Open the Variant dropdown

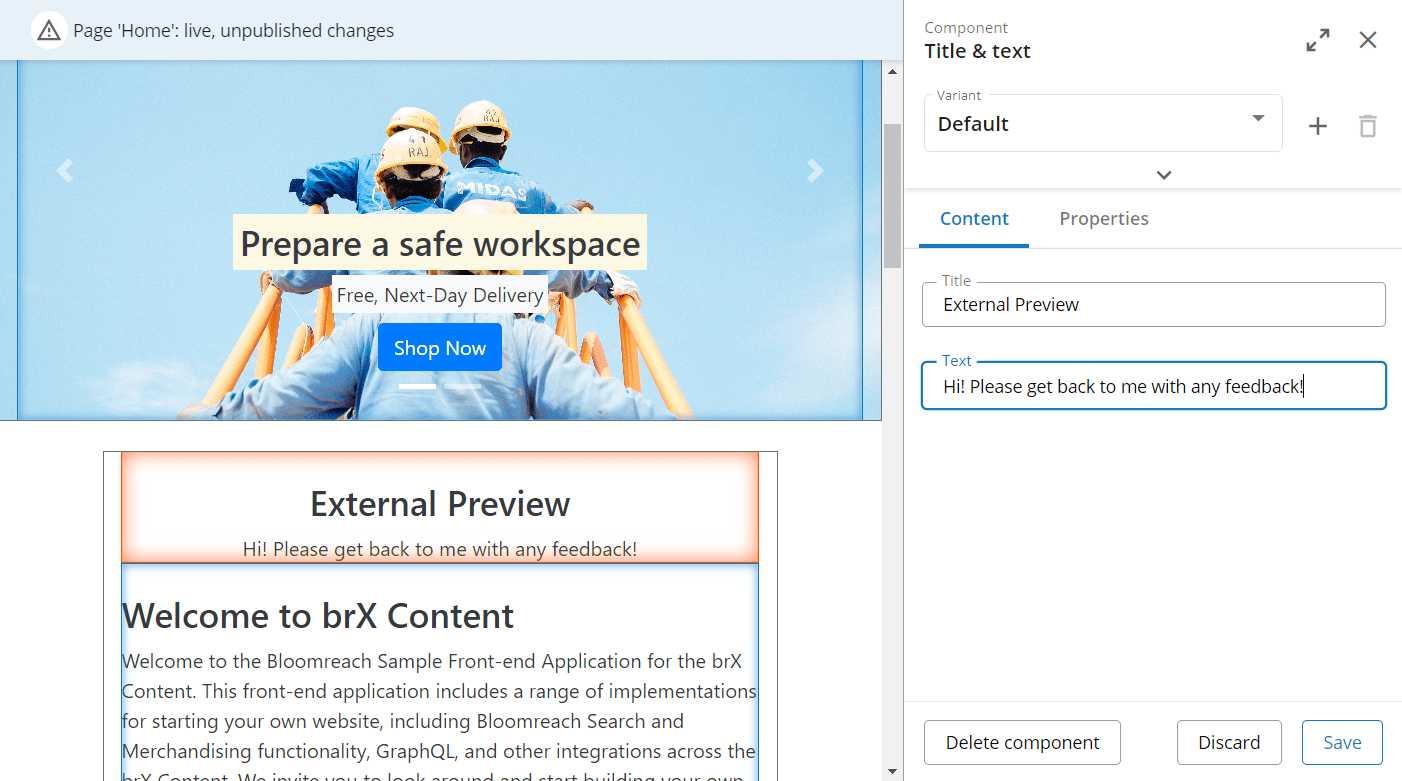1257,118
